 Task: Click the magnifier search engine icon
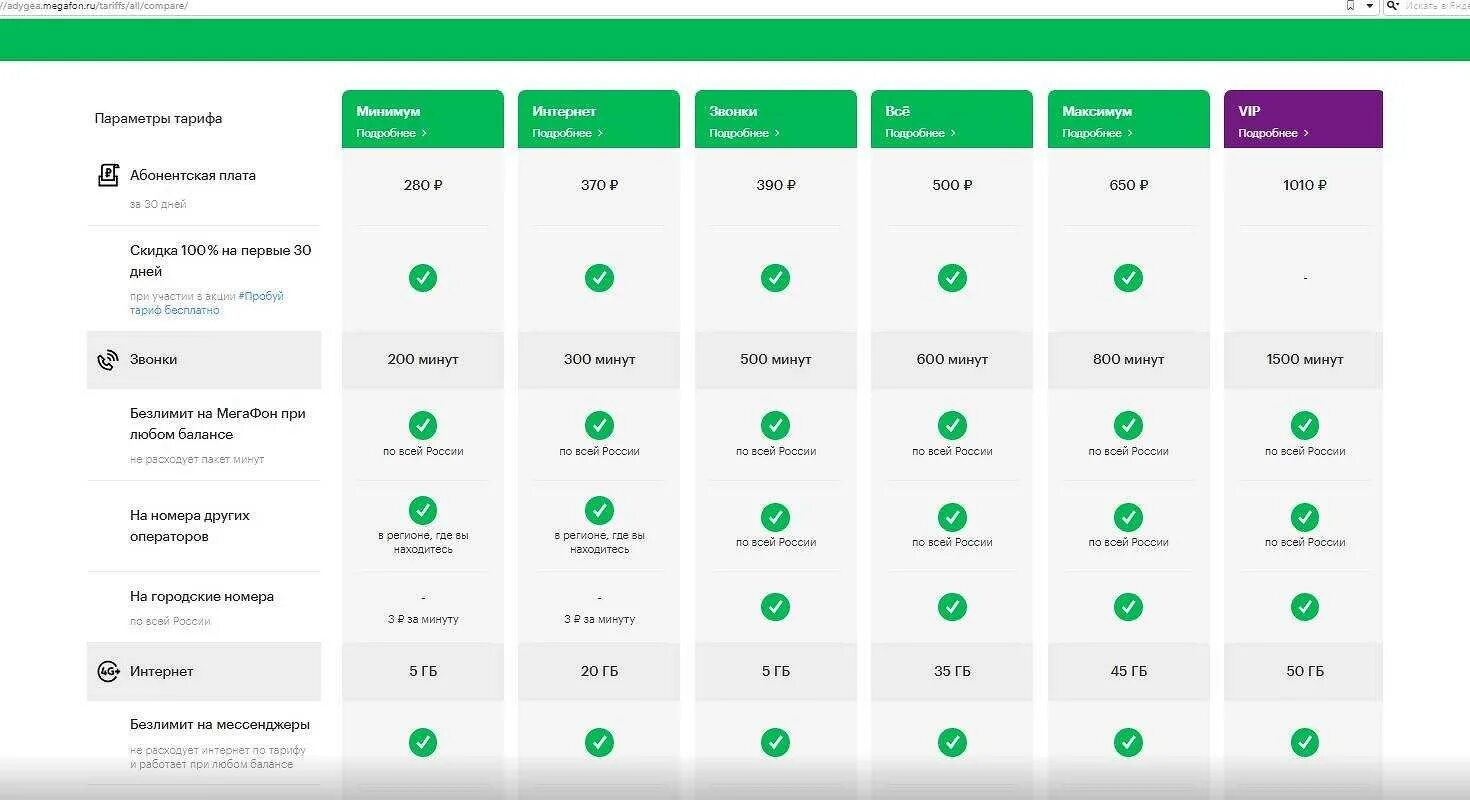pyautogui.click(x=1391, y=6)
